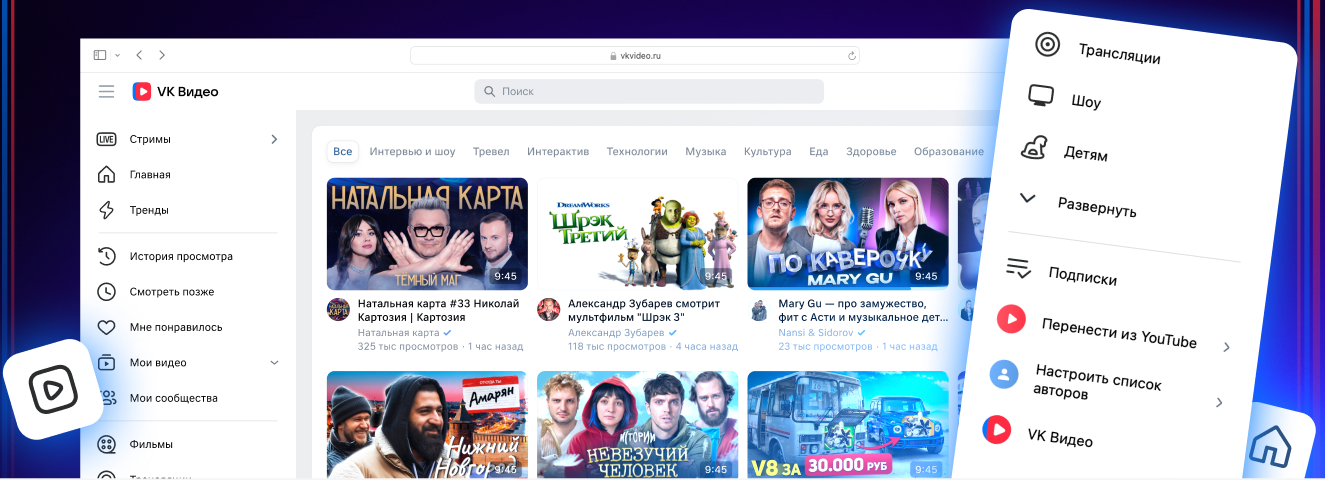Click blue person icon beside Настроить список авторов
Viewport: 1325px width, 480px height.
(1004, 374)
